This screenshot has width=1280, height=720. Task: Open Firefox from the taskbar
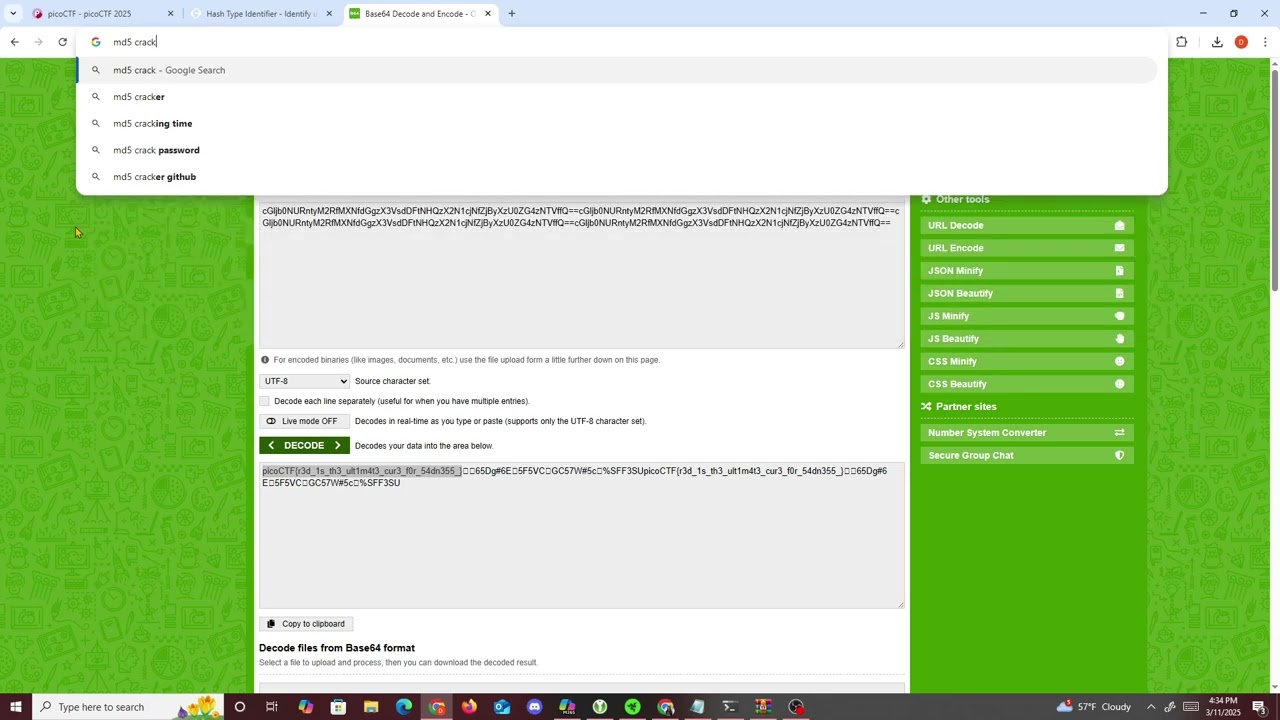click(x=469, y=707)
